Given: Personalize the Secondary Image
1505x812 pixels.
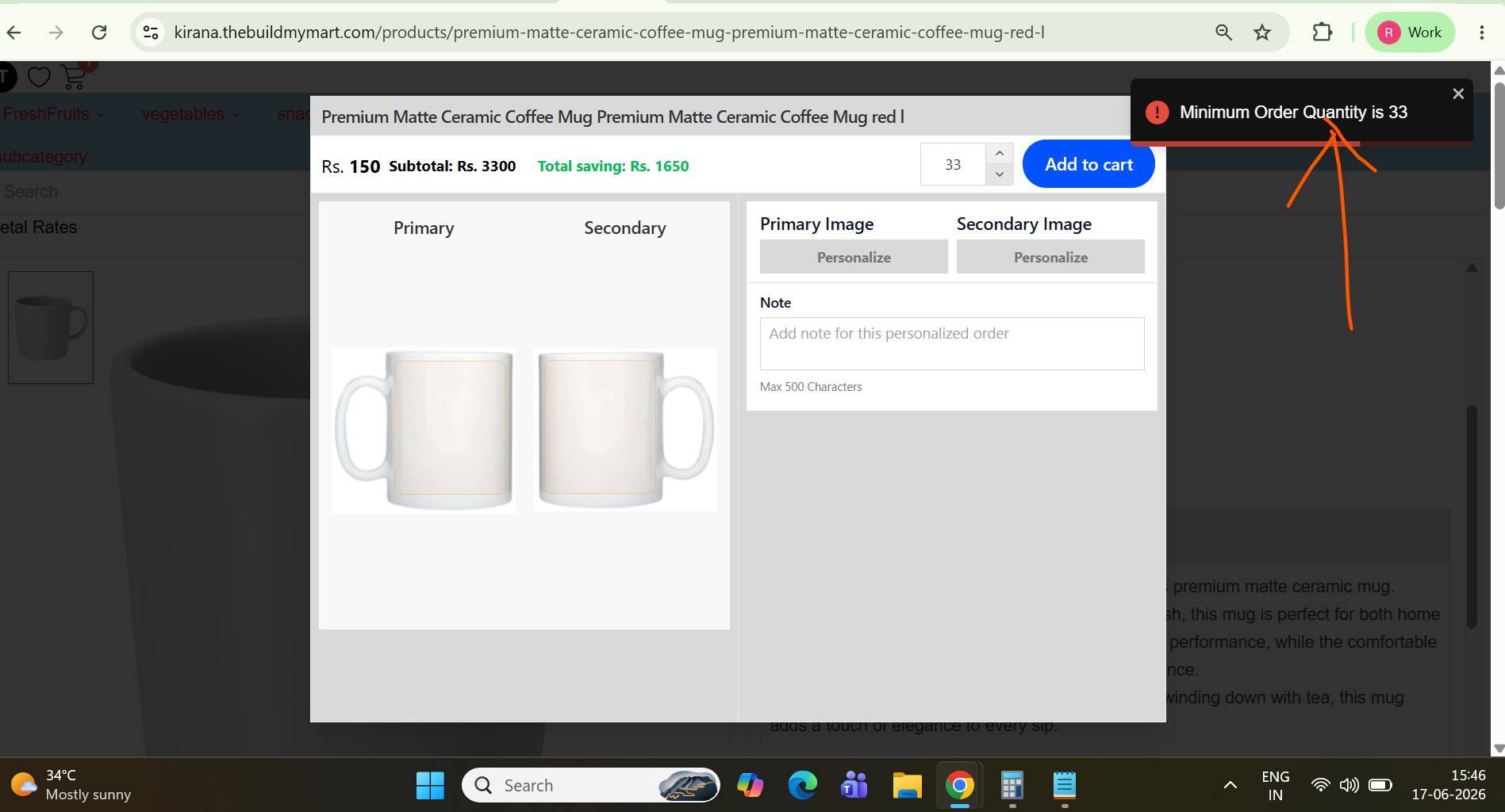Looking at the screenshot, I should coord(1050,258).
